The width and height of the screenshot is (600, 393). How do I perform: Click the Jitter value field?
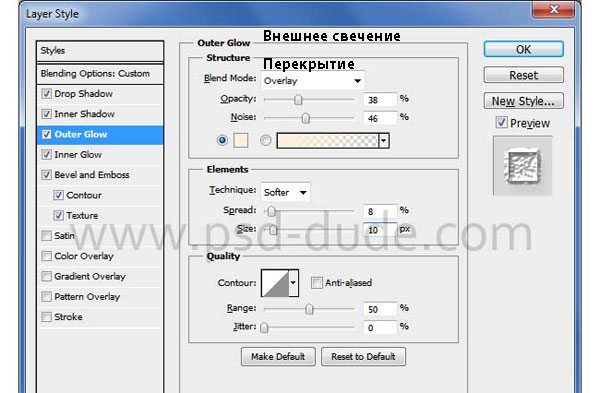point(380,328)
